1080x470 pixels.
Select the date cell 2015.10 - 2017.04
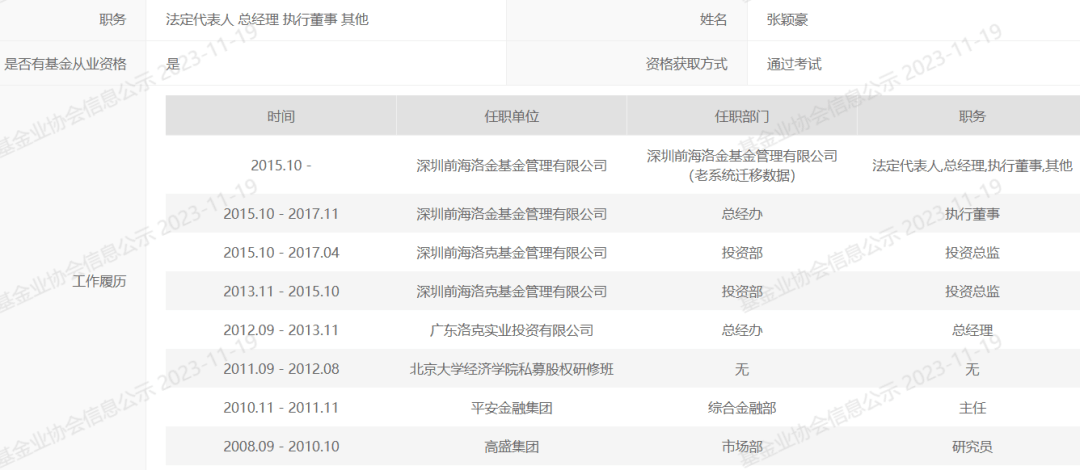281,253
